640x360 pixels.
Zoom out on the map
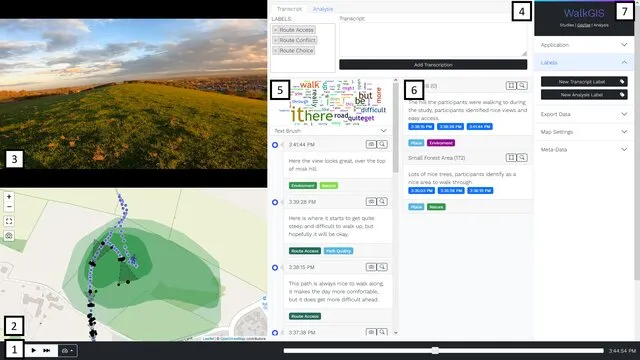[x=9, y=207]
